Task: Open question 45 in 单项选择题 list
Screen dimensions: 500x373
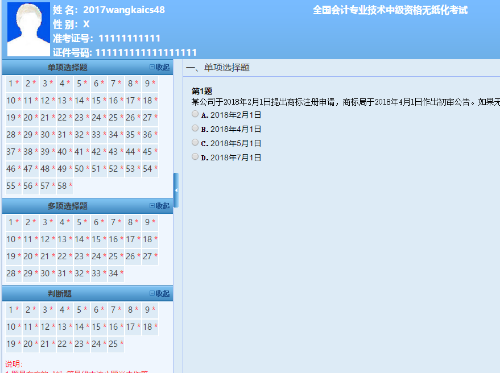Action: pos(150,152)
